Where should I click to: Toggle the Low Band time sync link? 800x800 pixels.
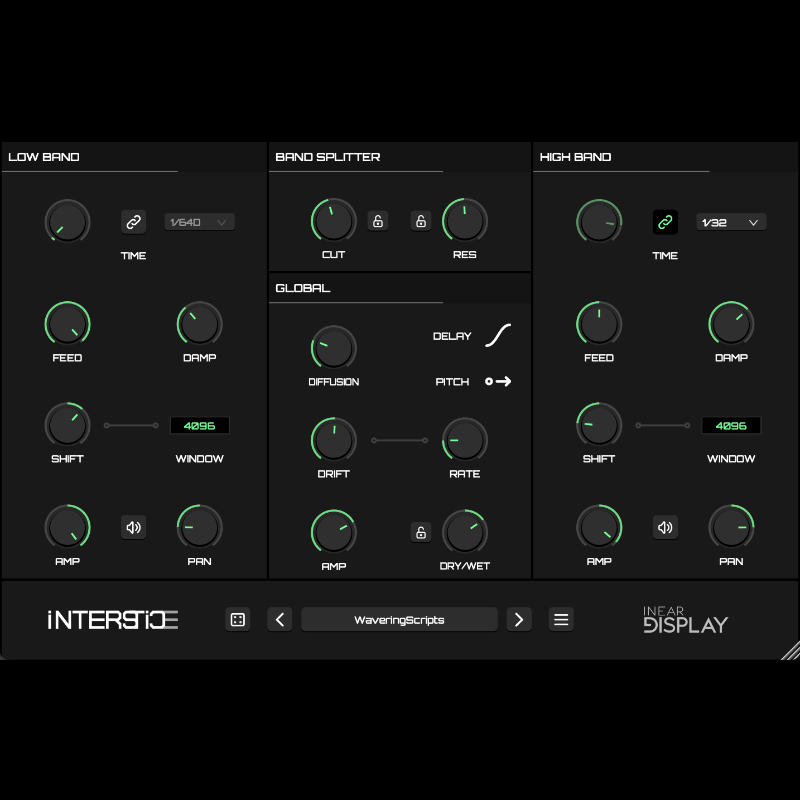[x=133, y=222]
